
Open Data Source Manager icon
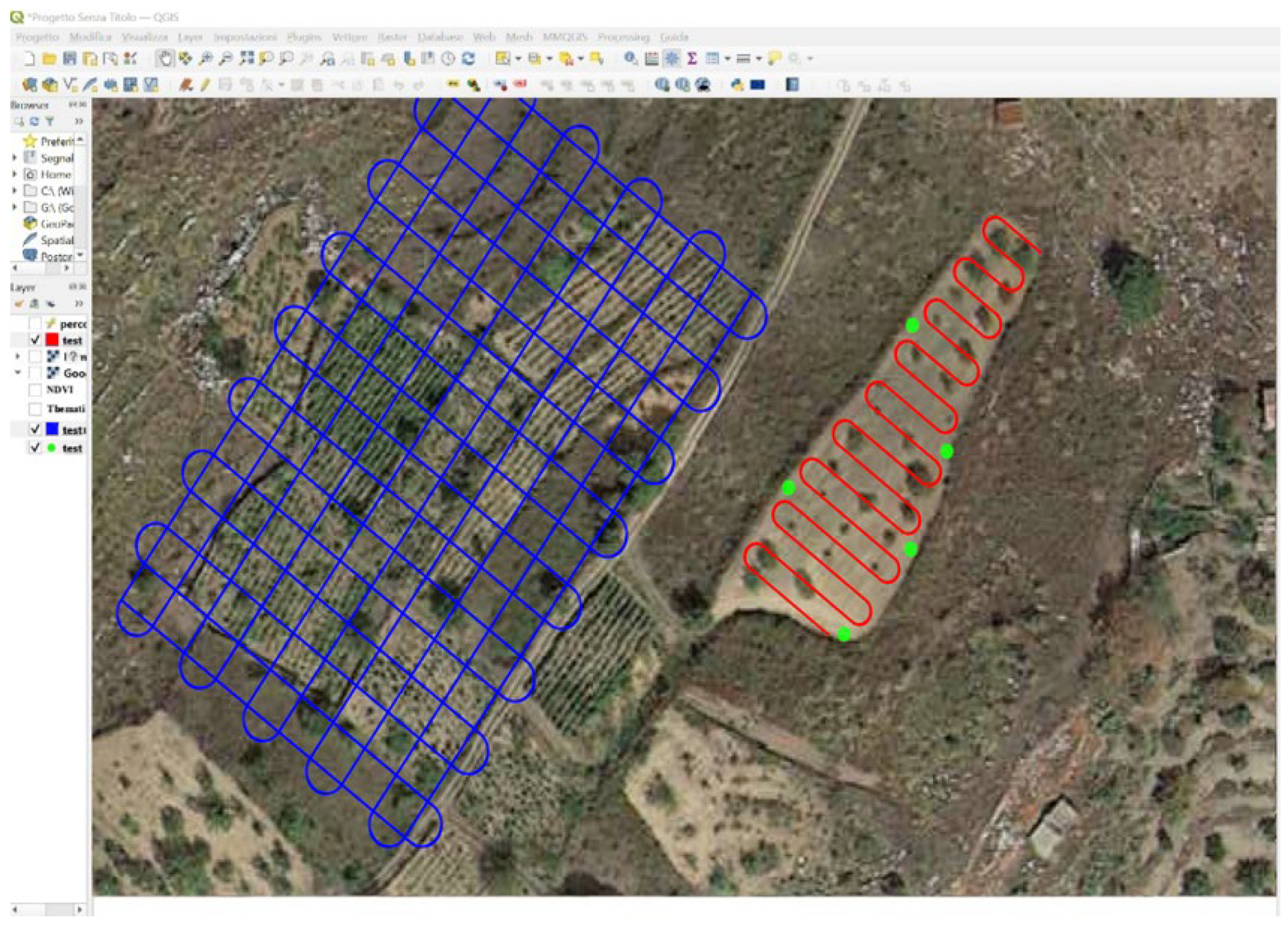tap(29, 85)
